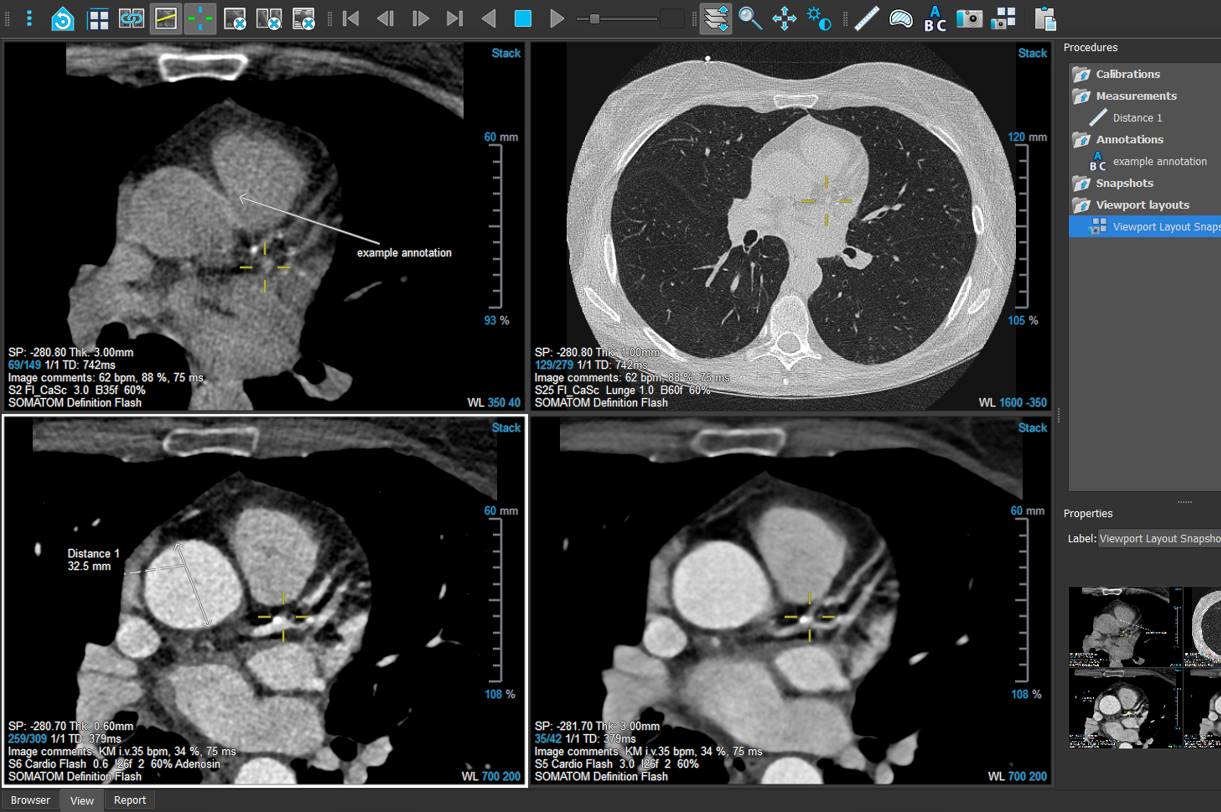Image resolution: width=1221 pixels, height=812 pixels.
Task: Select the pan move tool
Action: [785, 19]
